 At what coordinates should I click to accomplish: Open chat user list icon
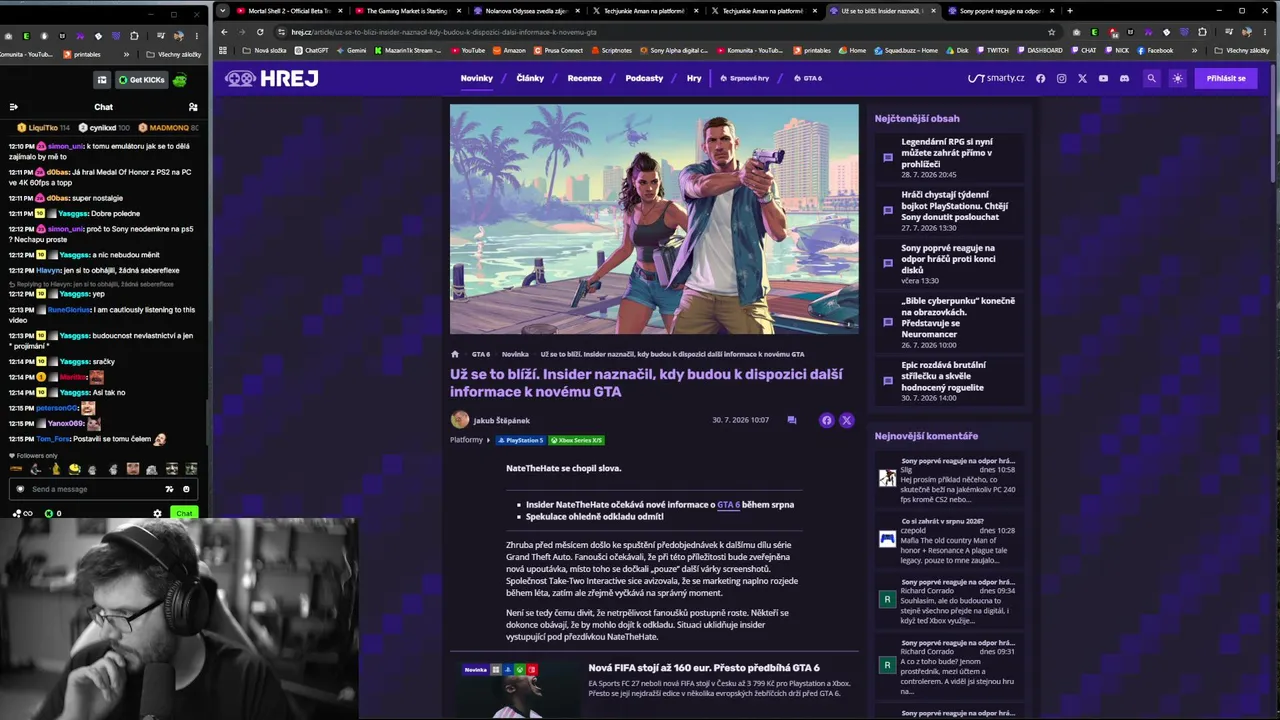pos(193,107)
